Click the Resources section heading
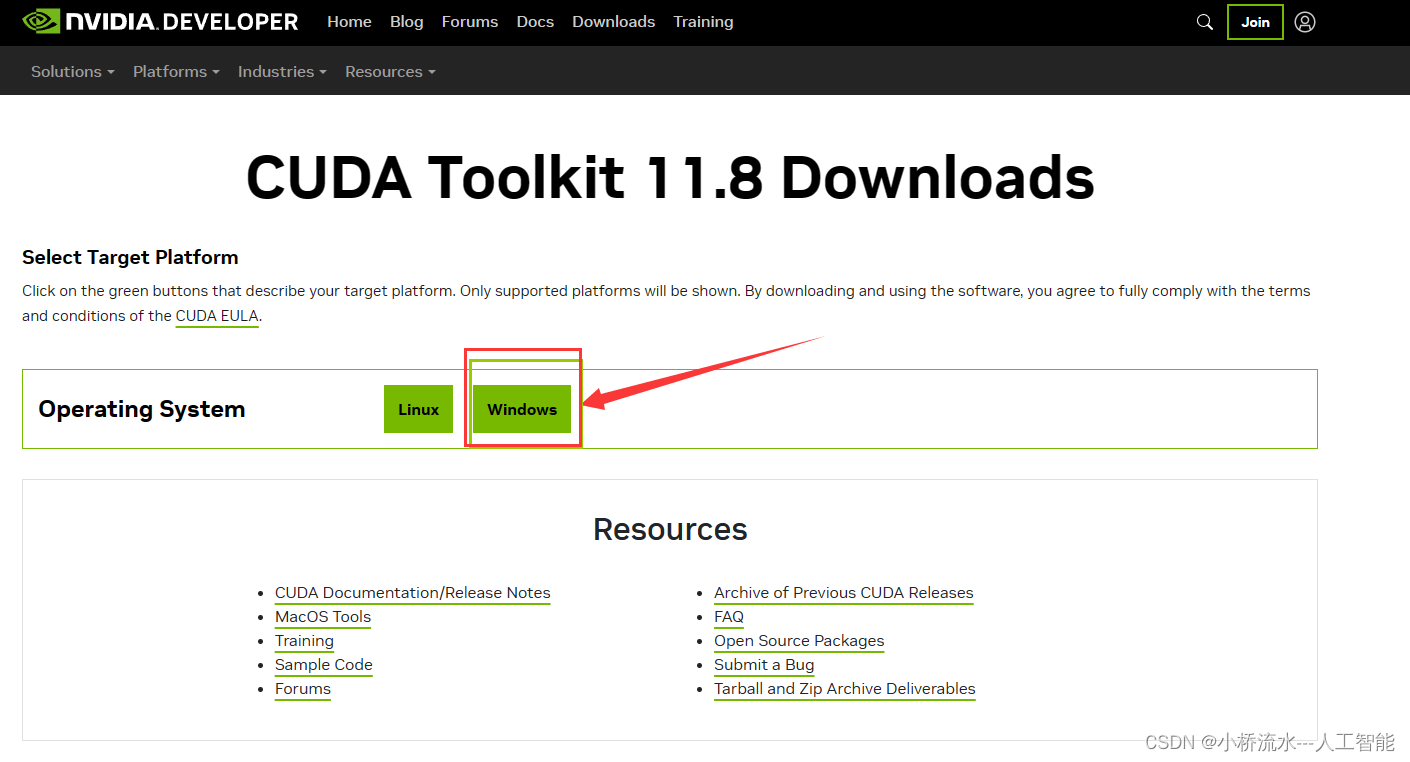Viewport: 1410px width, 762px height. (x=670, y=529)
